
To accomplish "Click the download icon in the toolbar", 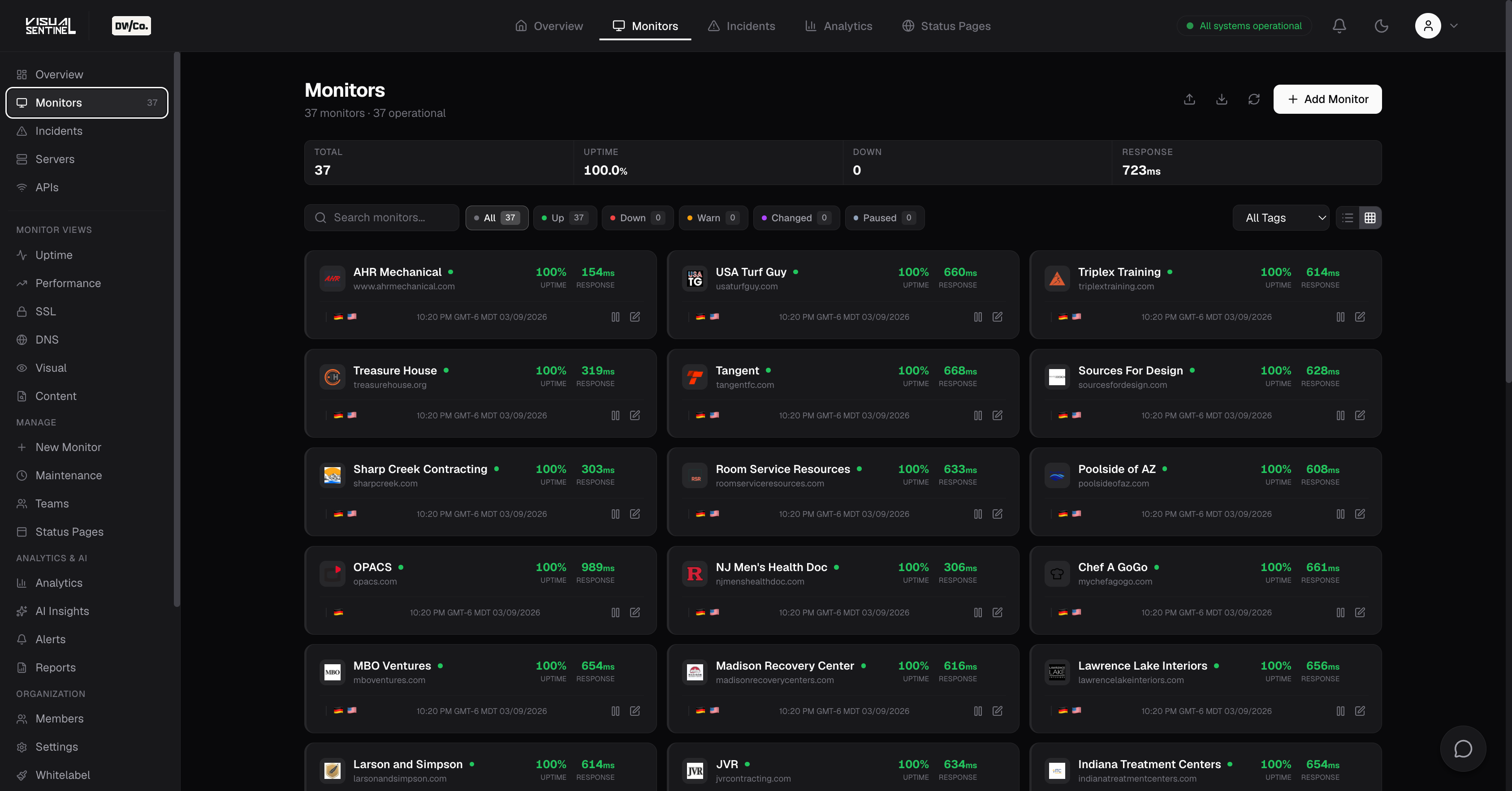I will tap(1222, 99).
